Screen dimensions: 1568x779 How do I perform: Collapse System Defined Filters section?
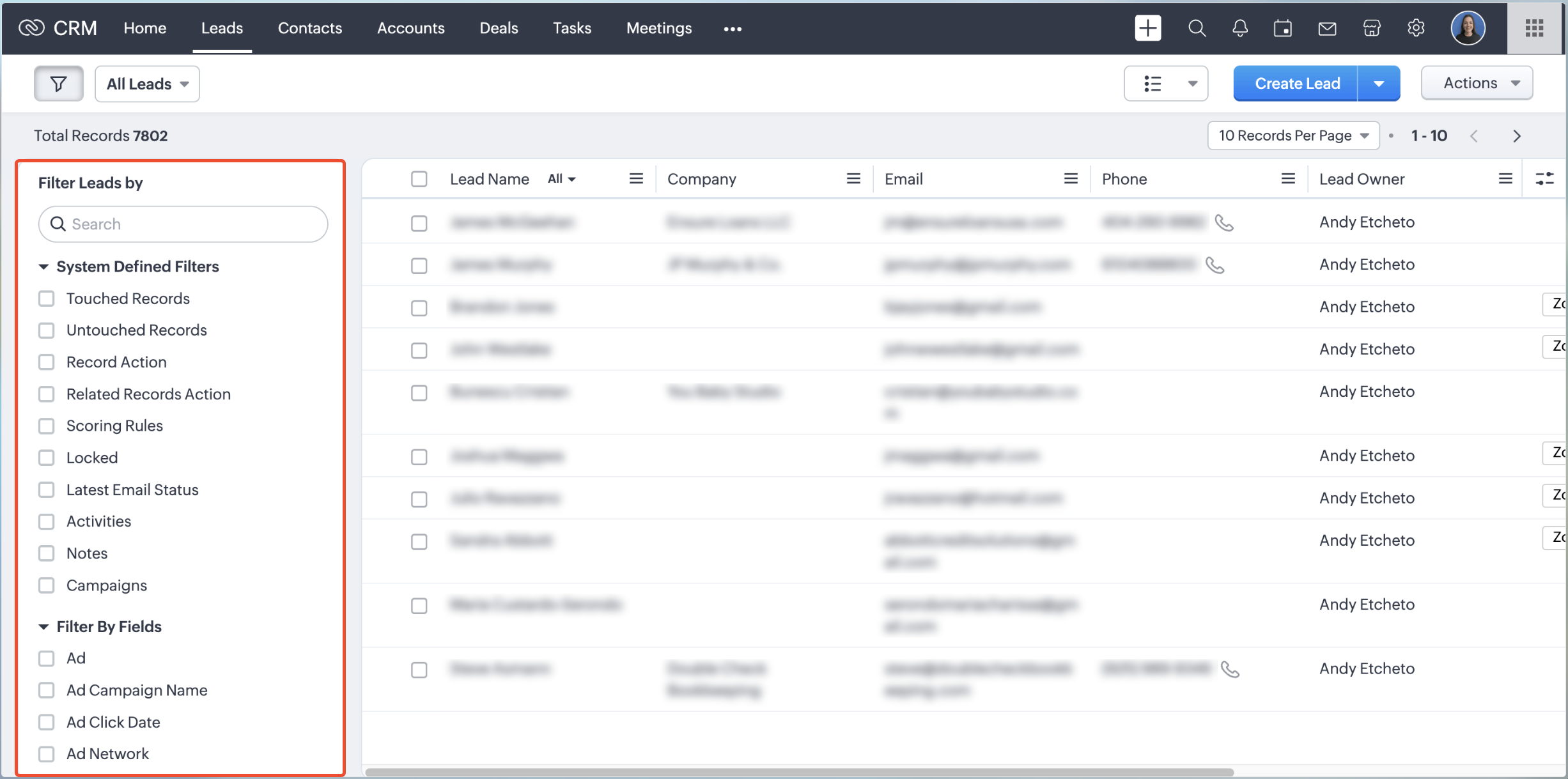click(43, 266)
